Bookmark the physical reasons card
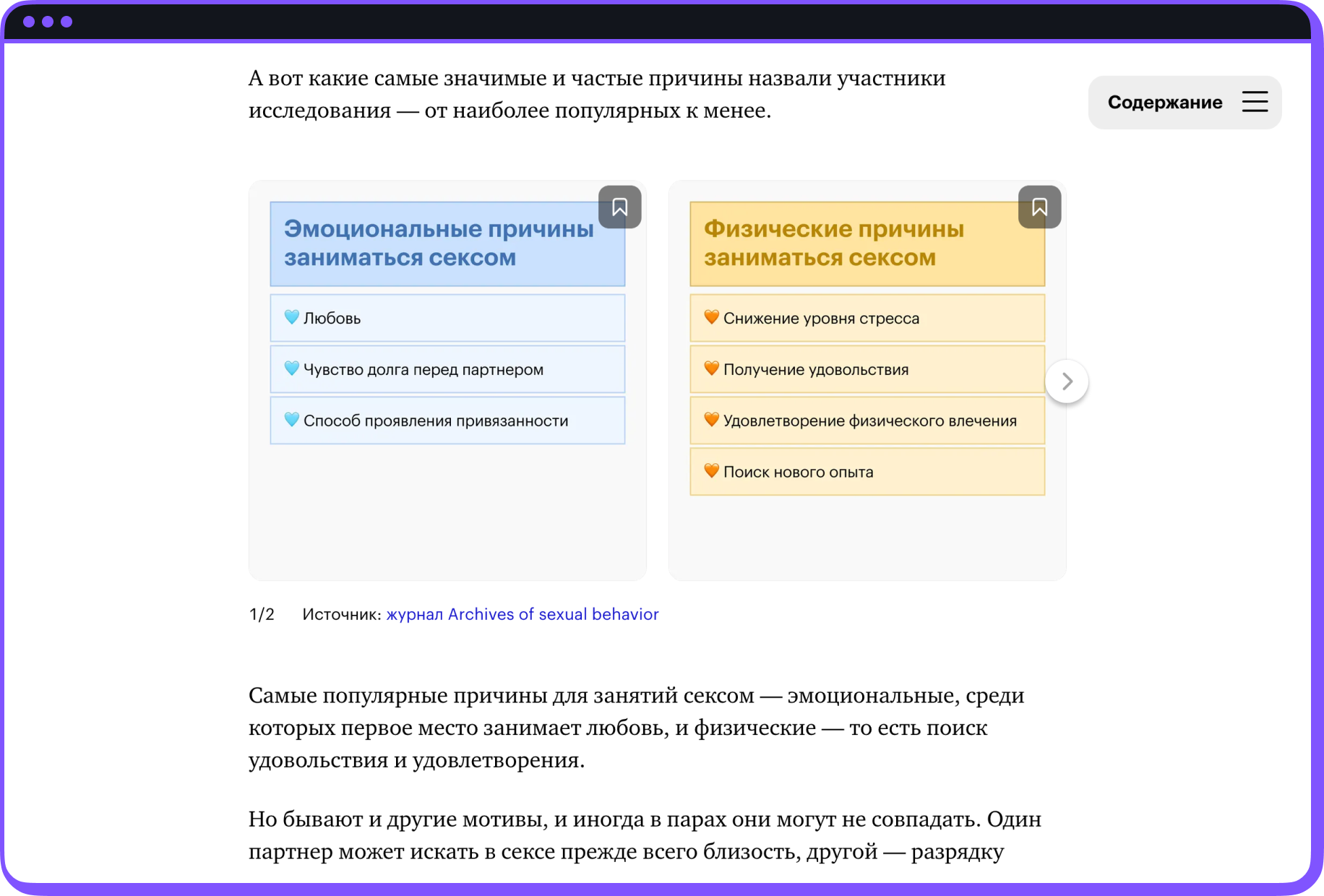 (x=1040, y=207)
